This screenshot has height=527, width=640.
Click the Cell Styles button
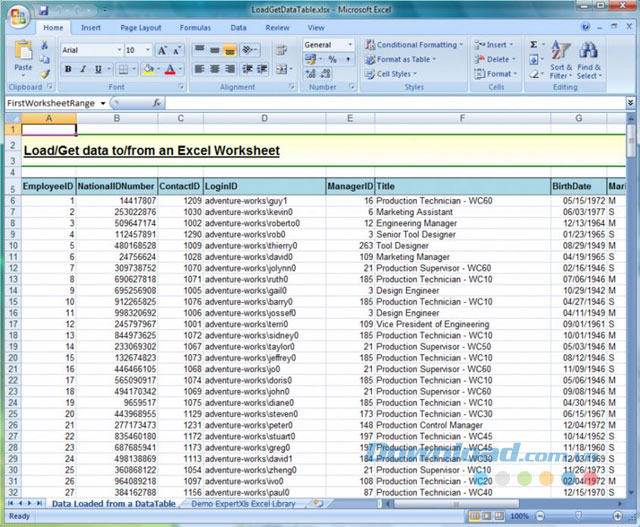coord(394,73)
